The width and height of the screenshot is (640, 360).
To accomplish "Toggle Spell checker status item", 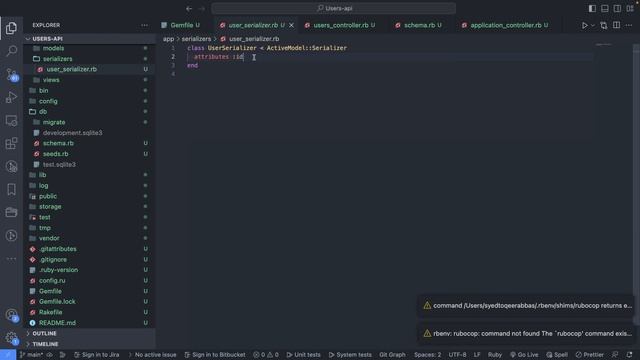I will tap(557, 355).
